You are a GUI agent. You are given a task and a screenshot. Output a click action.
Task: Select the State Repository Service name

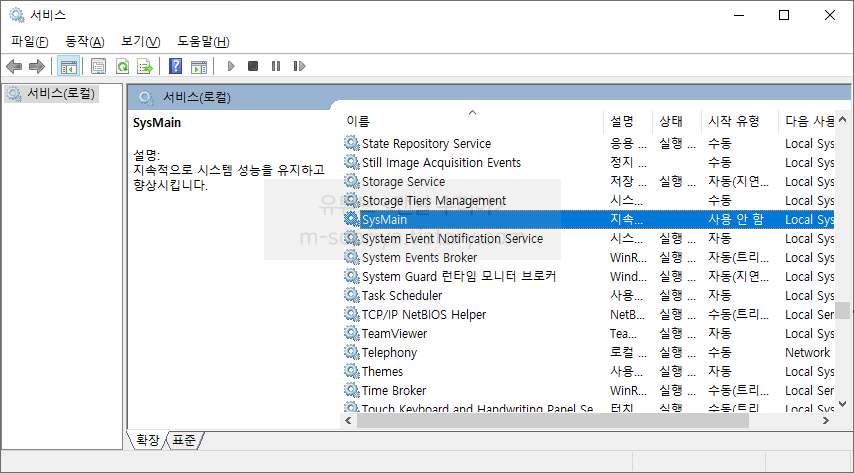pos(426,143)
